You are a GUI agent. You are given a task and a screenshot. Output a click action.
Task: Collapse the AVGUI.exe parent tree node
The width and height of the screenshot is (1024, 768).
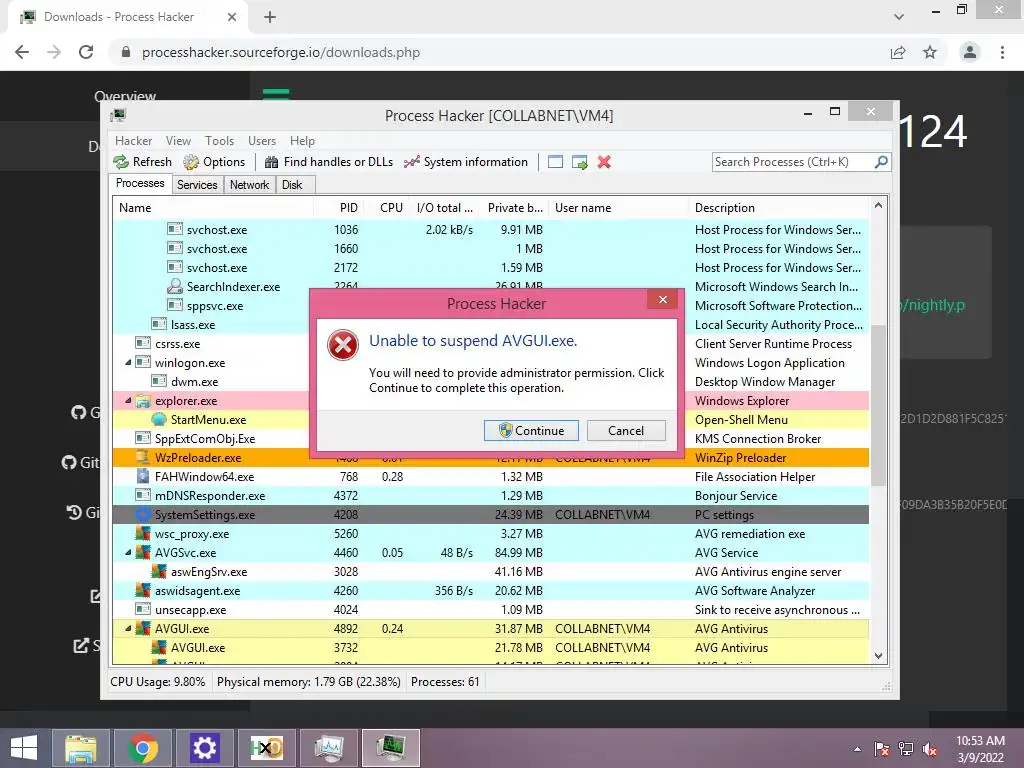tap(128, 628)
